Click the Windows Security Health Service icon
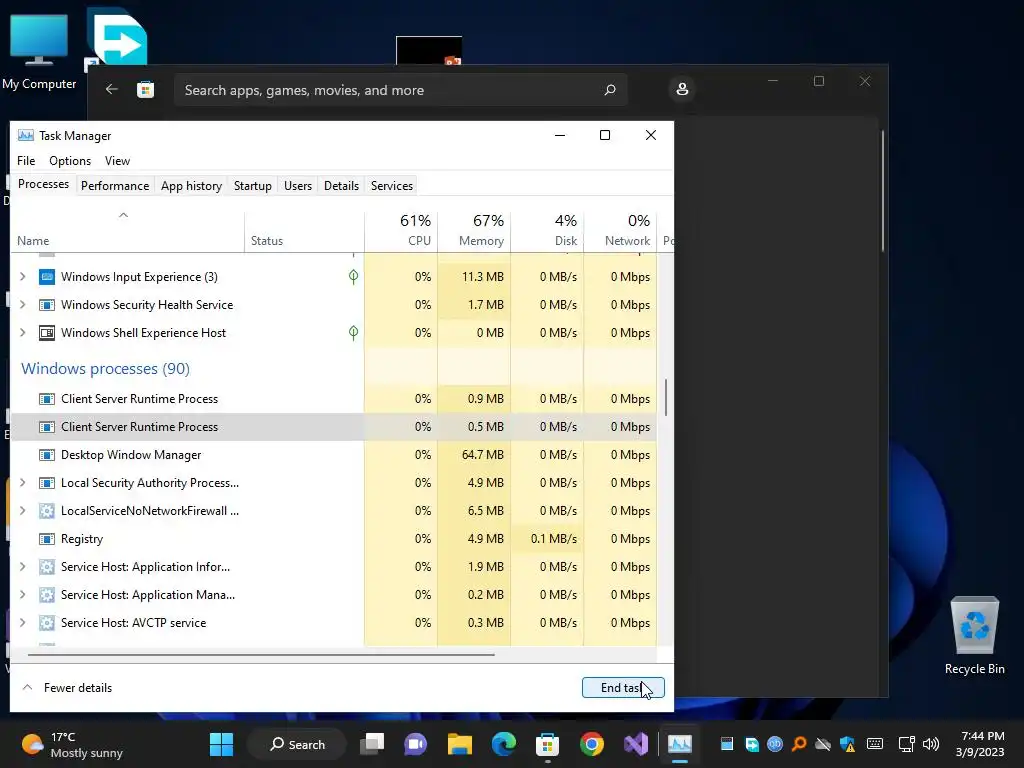 46,305
